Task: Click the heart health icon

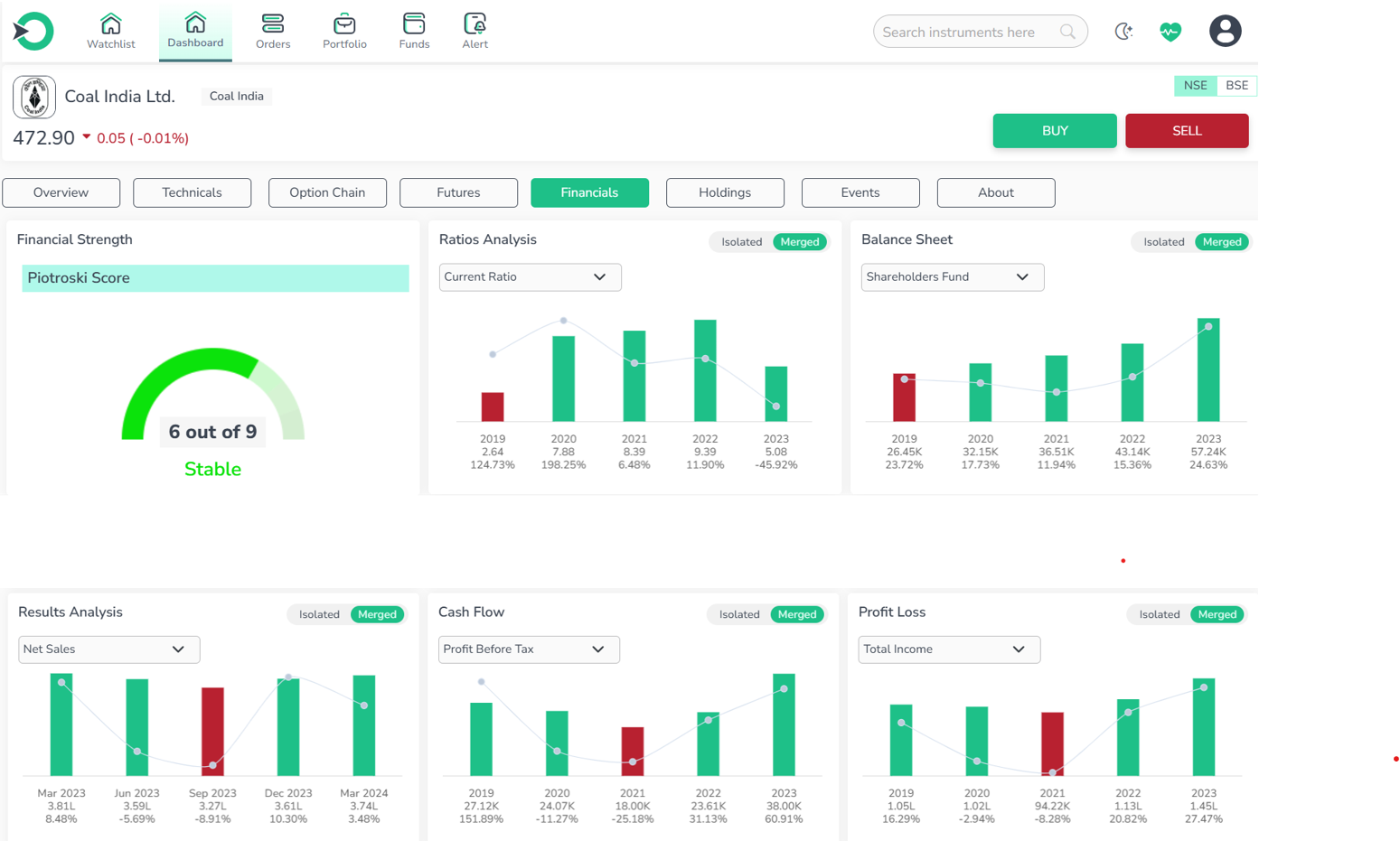Action: click(1170, 32)
